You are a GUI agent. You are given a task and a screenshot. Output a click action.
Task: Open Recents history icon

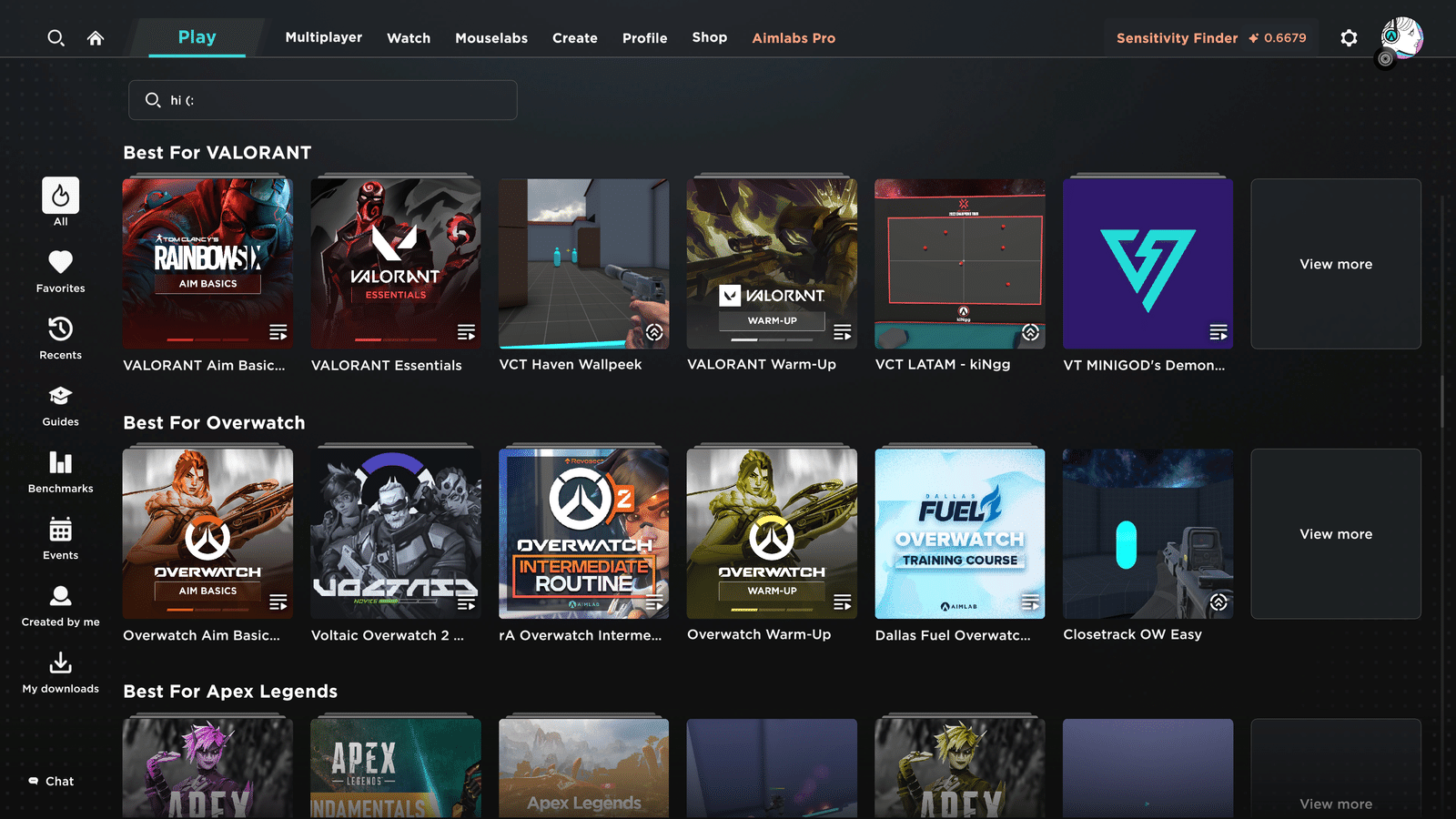61,329
